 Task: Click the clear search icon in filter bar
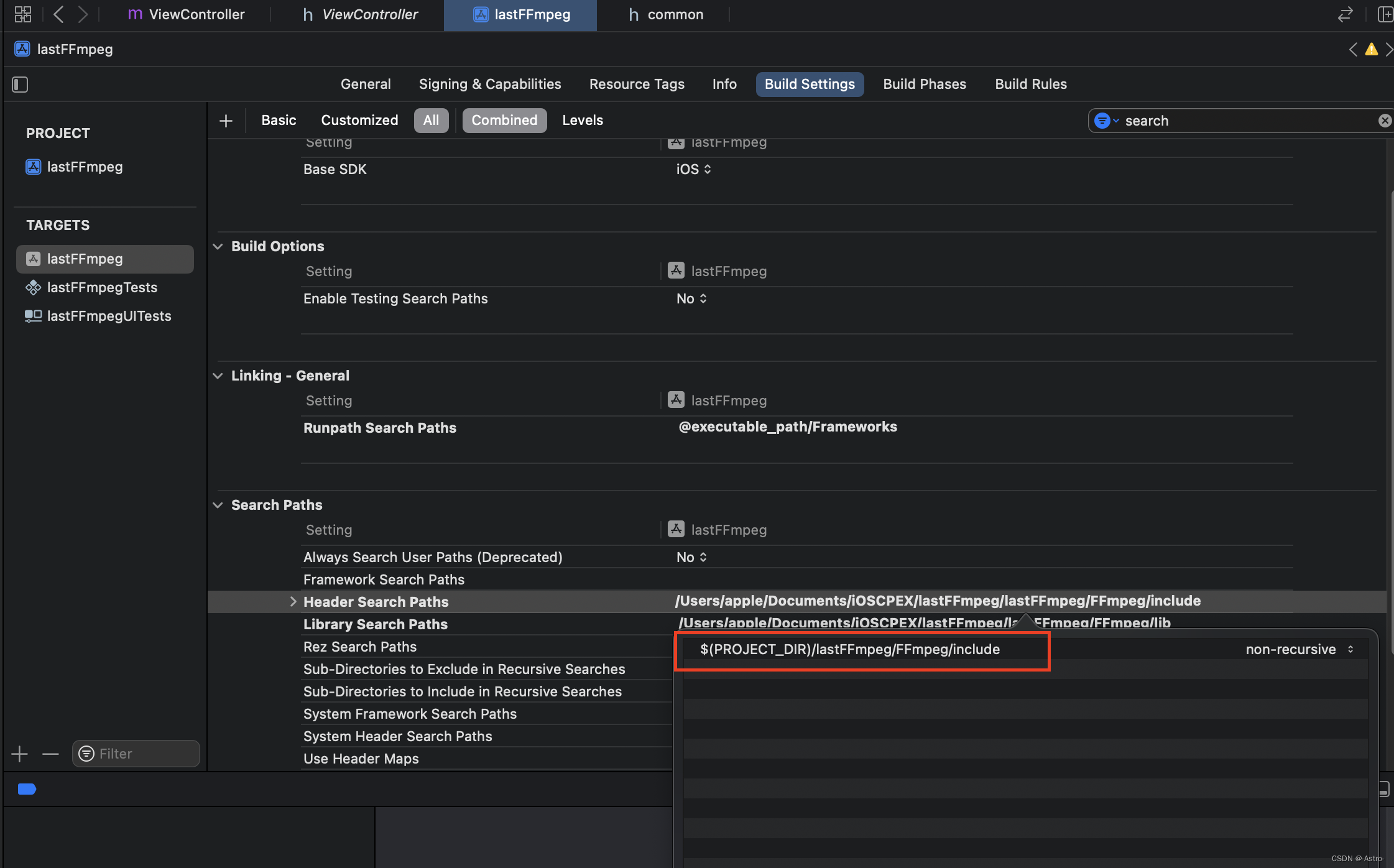[1384, 120]
